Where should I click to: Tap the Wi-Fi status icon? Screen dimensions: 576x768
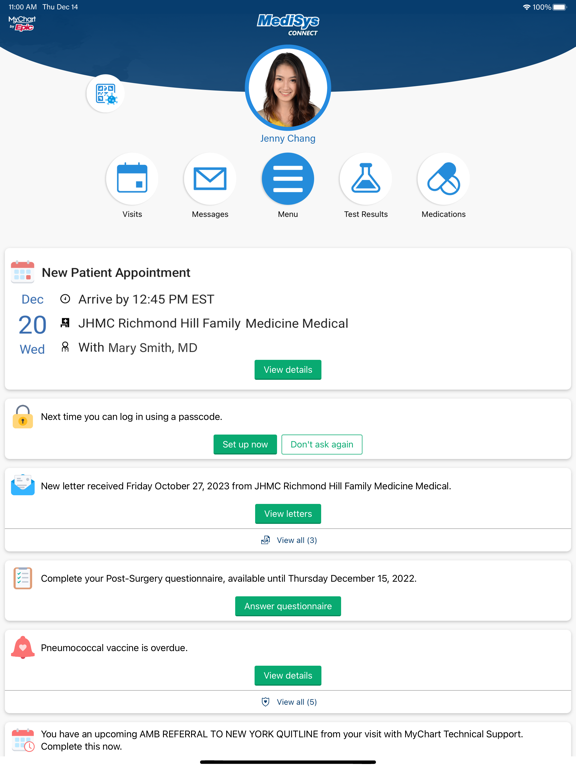[527, 7]
